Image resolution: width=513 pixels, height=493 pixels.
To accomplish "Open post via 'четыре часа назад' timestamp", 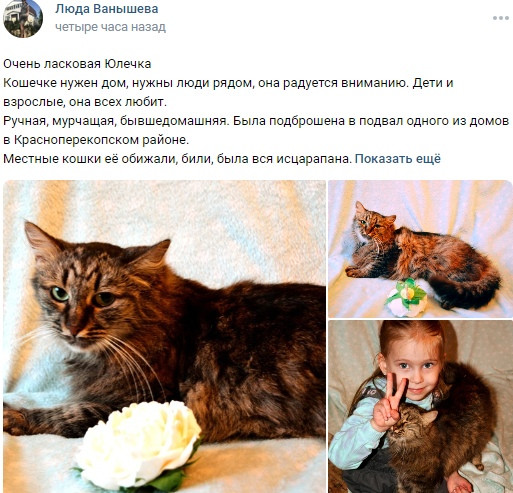I will pos(110,27).
